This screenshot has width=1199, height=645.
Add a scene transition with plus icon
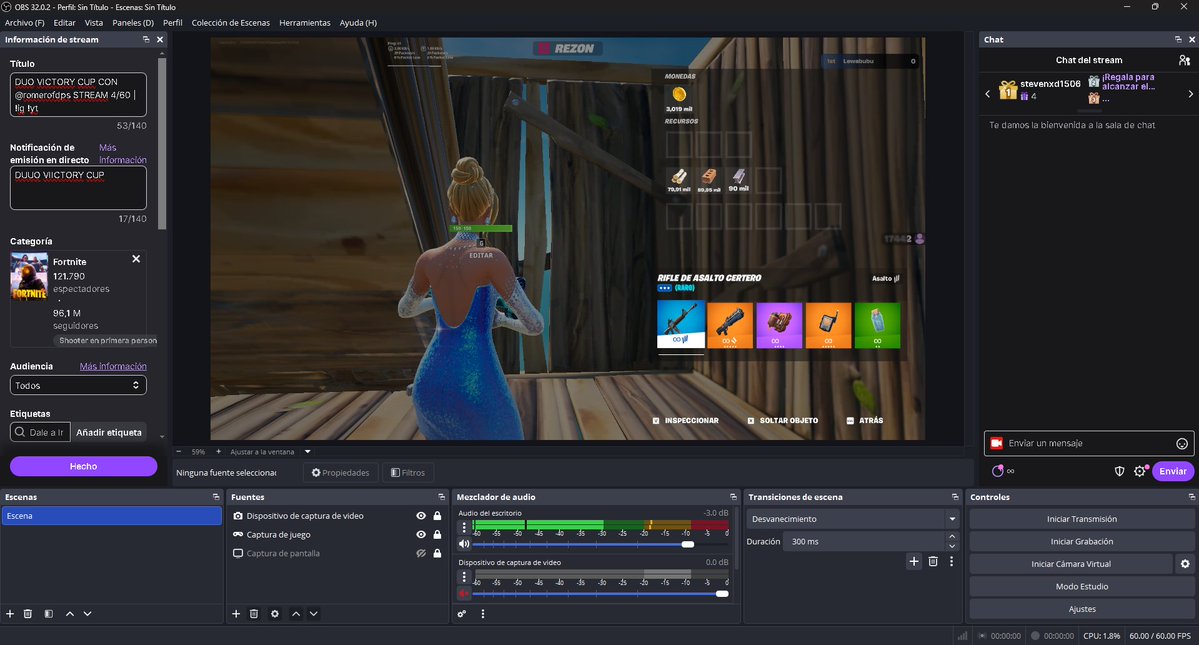tap(914, 561)
